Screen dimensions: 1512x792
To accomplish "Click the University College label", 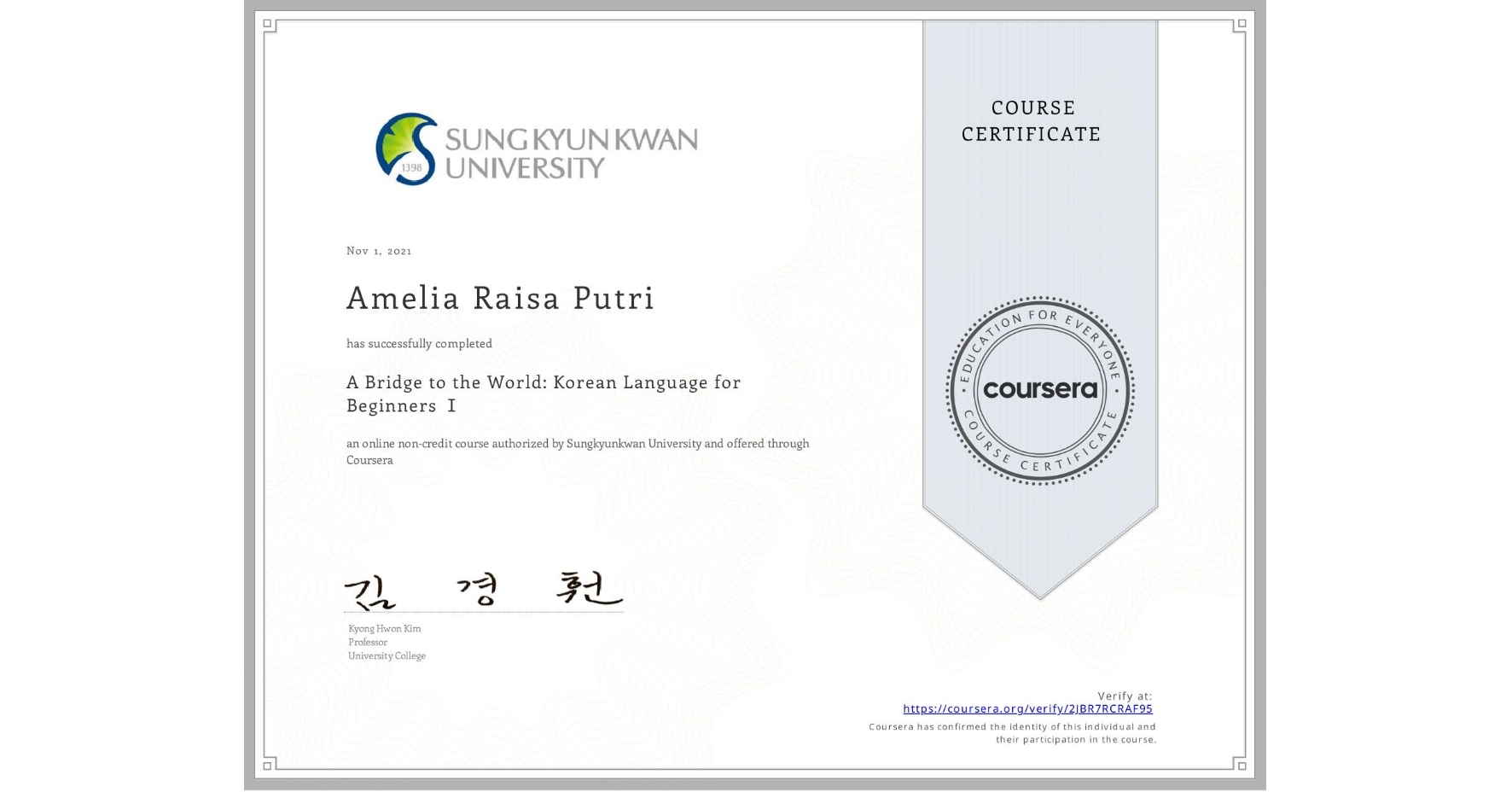I will (386, 655).
